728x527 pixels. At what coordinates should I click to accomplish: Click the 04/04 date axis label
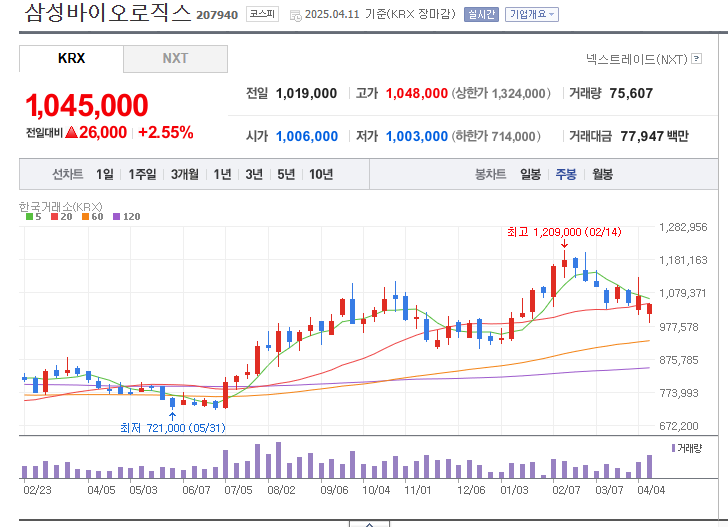[x=651, y=490]
